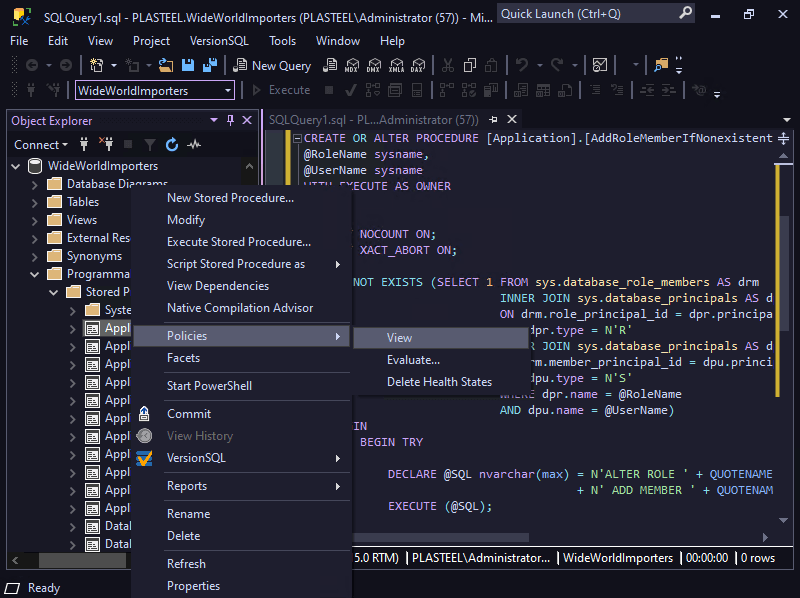Close the SQLQuery1.sql tab

click(x=512, y=119)
